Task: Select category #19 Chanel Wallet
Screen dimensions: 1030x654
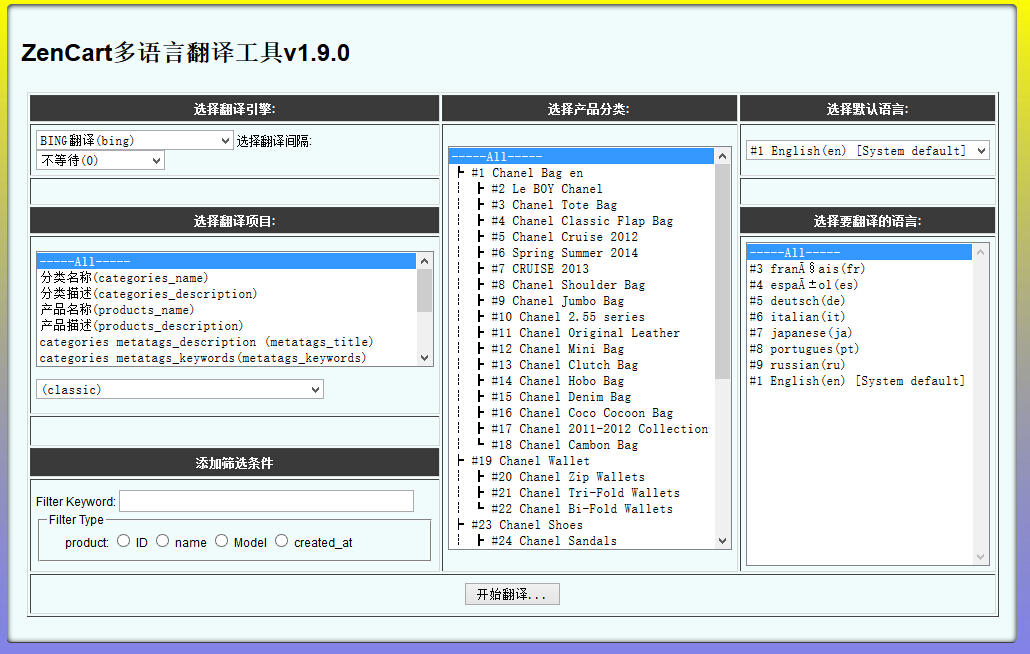Action: (581, 461)
